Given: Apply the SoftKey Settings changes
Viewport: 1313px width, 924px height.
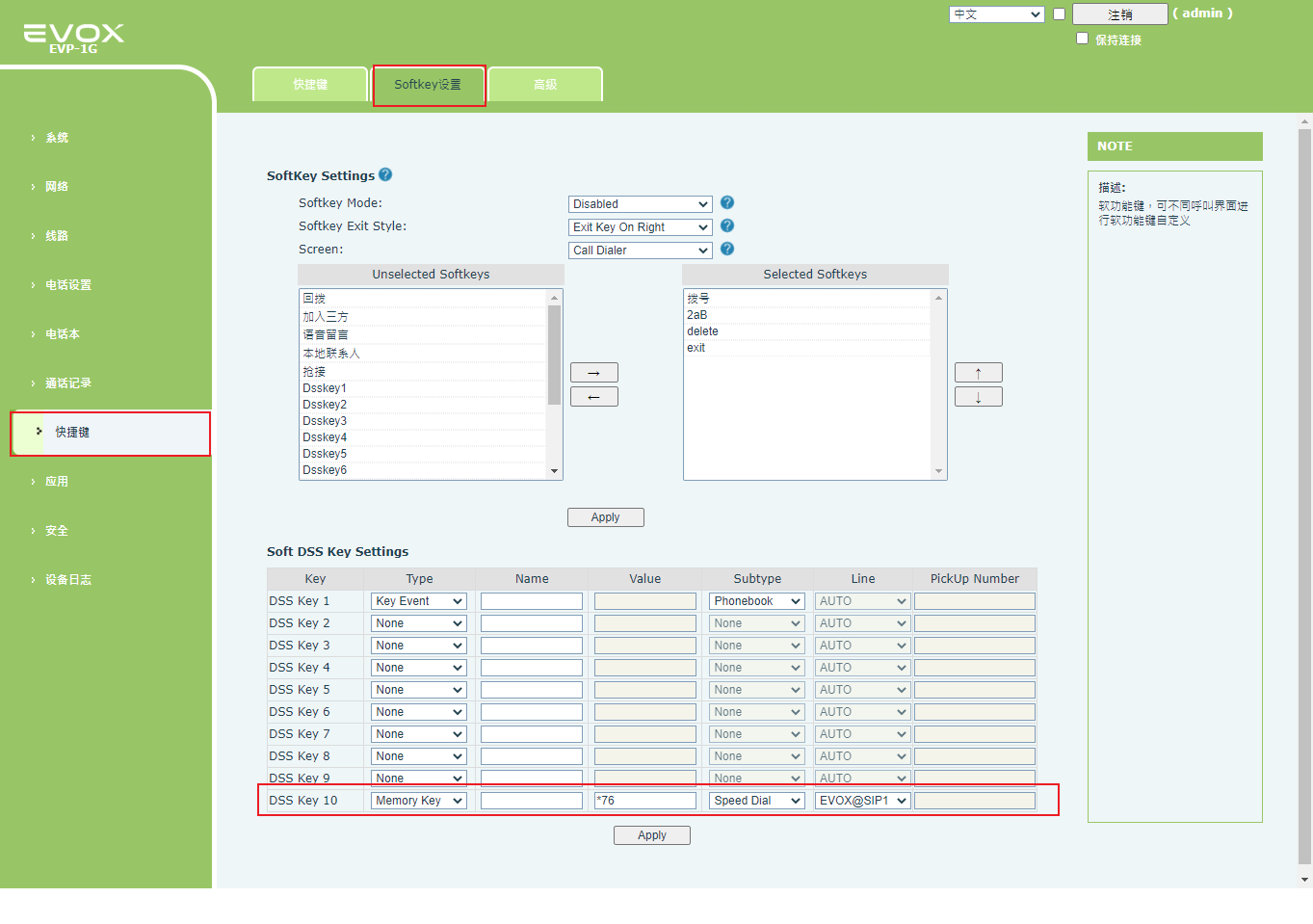Looking at the screenshot, I should coord(606,517).
